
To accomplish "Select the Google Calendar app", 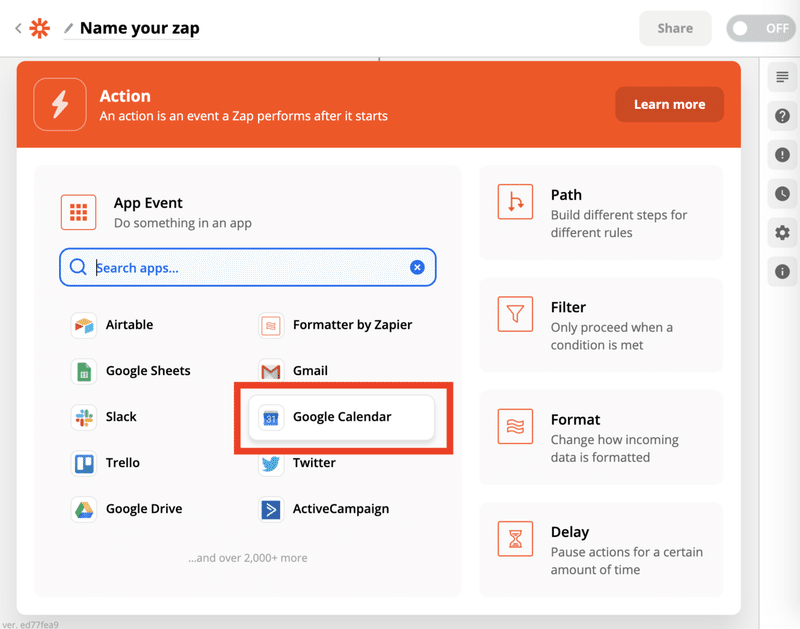I will coord(341,417).
